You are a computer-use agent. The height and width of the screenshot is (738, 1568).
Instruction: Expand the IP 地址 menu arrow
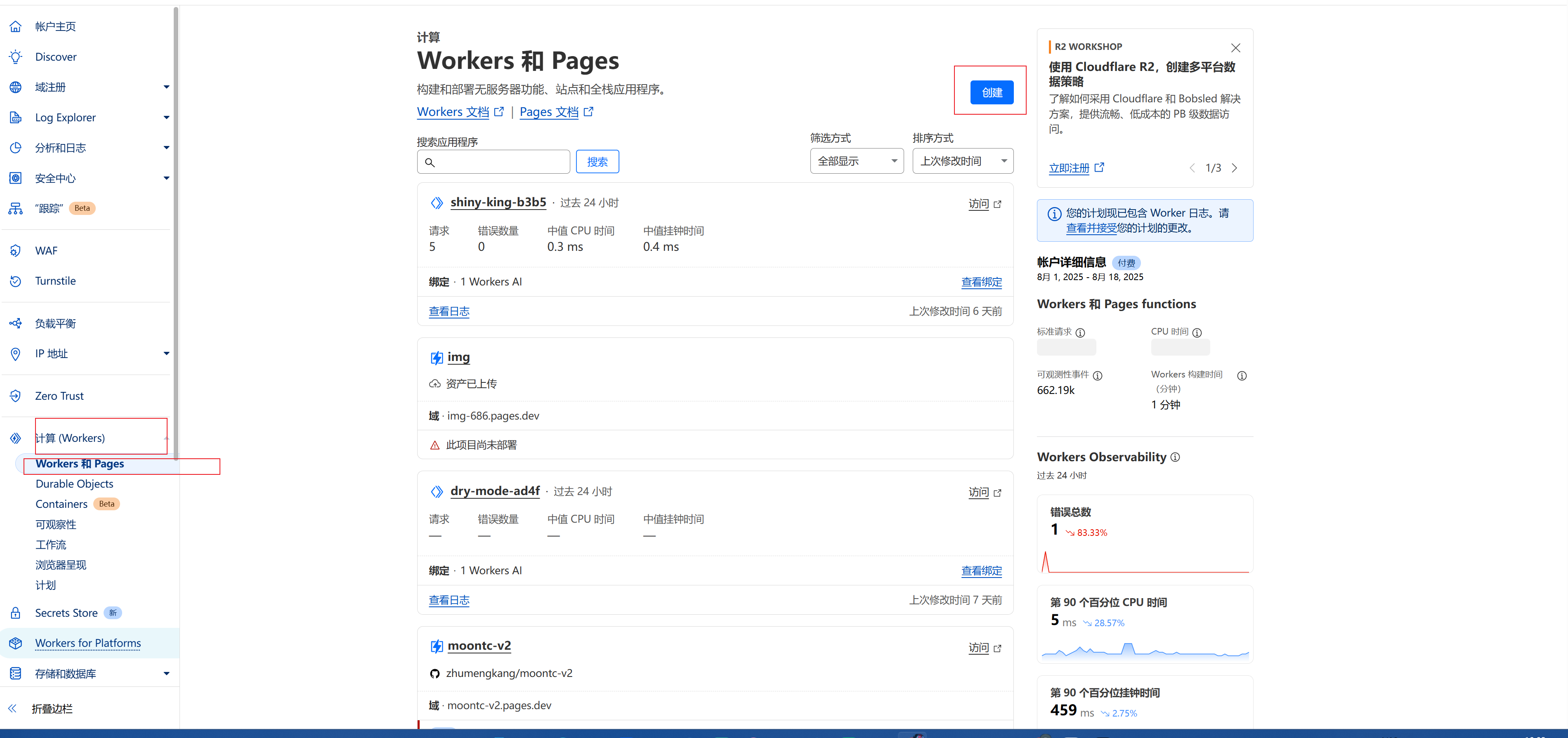166,354
